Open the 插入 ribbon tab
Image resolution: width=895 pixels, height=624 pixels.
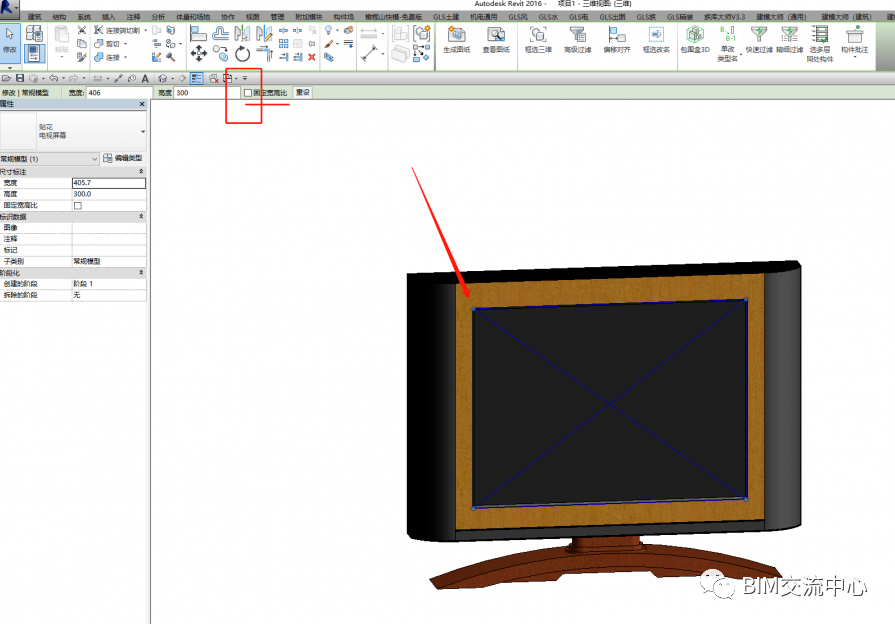tap(108, 17)
